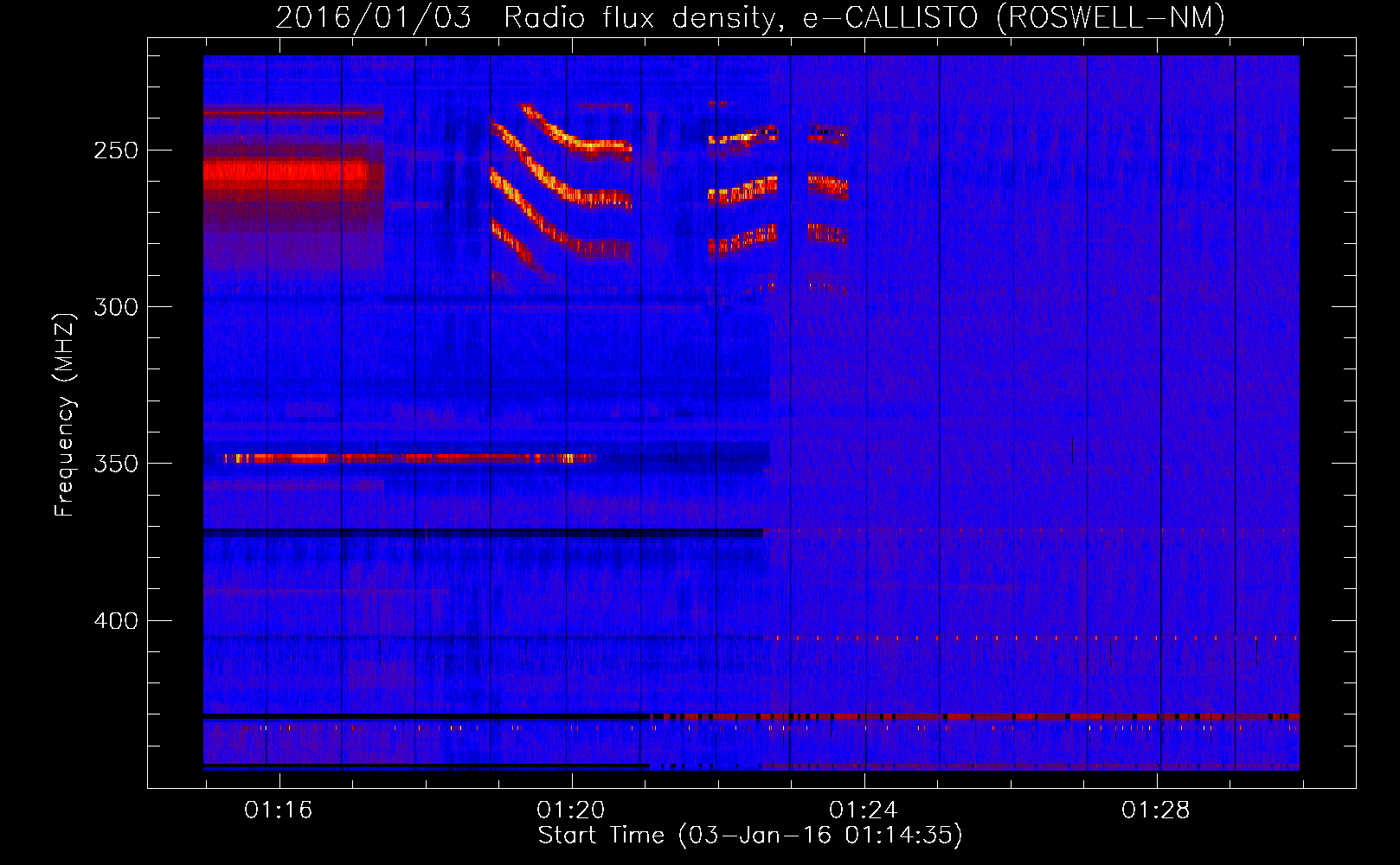Click the 'Frequency (MHZ)' axis label
The height and width of the screenshot is (865, 1400).
[x=65, y=414]
